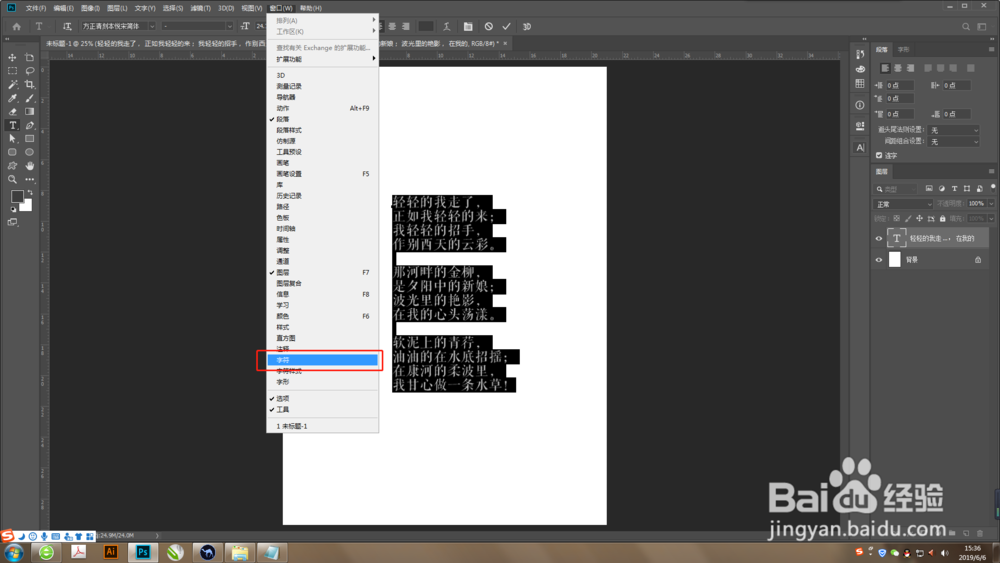Screen dimensions: 1000x563
Task: Select the Path Selection arrow tool
Action: (12, 138)
